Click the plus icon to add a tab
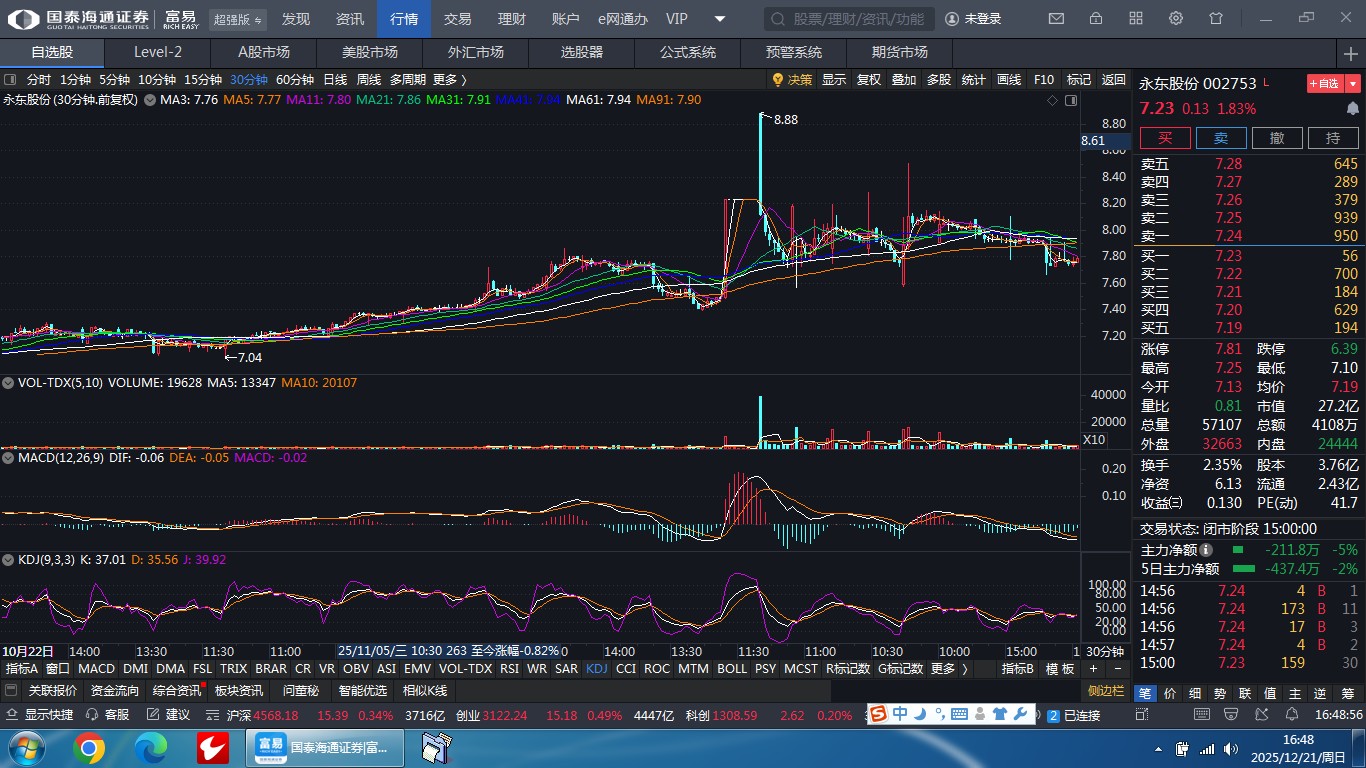Screen dimensions: 1366x768 (1351, 53)
